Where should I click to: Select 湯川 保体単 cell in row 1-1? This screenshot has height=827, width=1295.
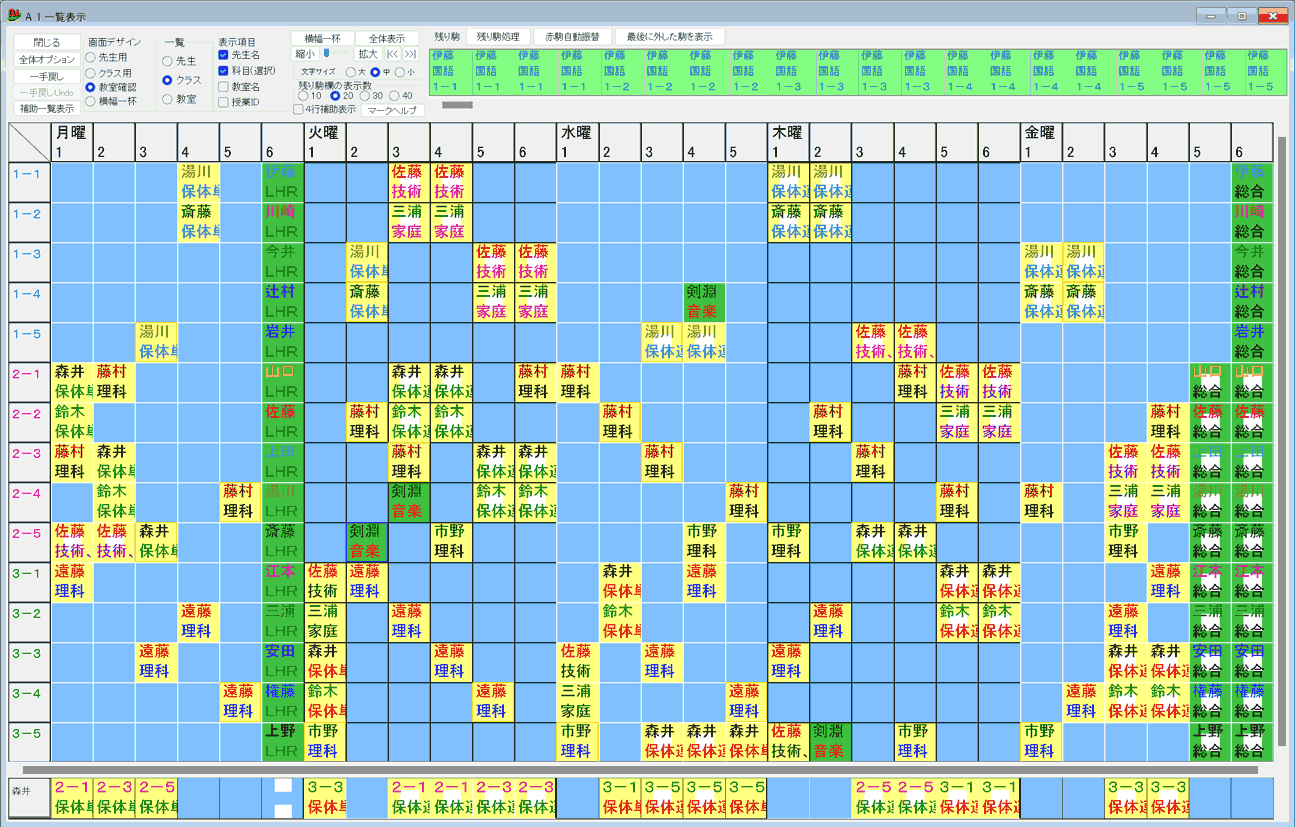pyautogui.click(x=198, y=182)
